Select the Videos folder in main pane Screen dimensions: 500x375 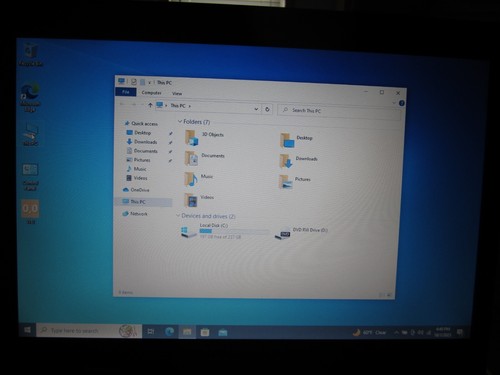[199, 200]
